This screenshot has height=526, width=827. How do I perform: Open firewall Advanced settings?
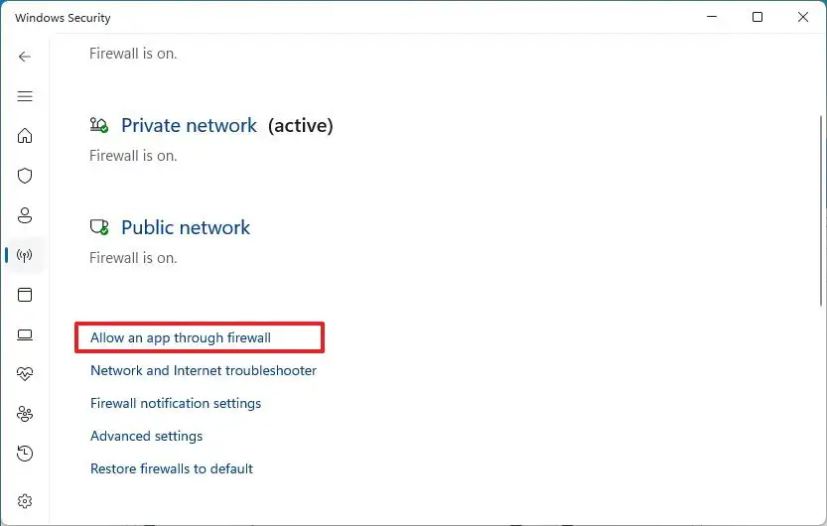point(146,436)
